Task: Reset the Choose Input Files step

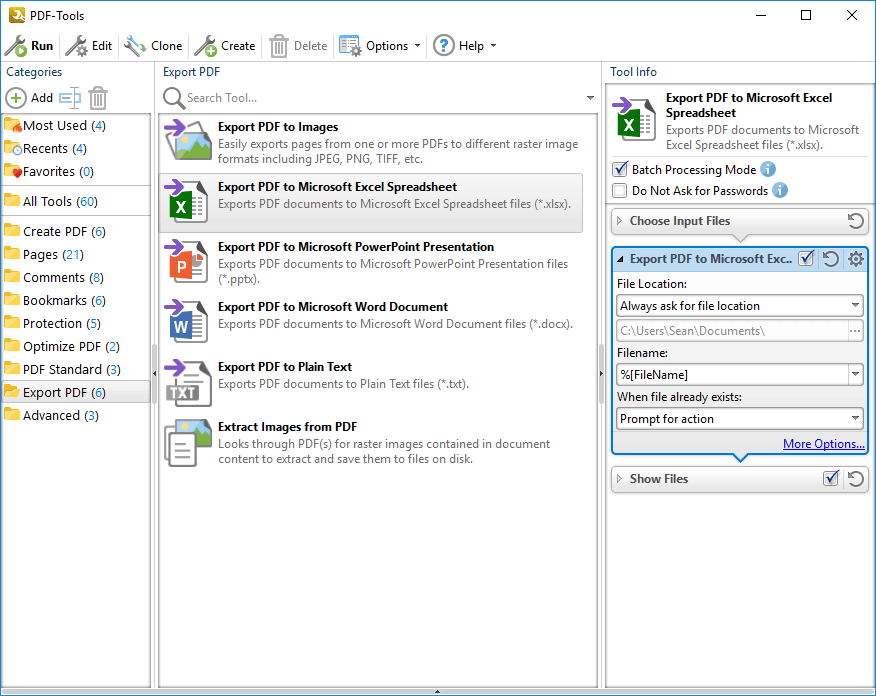Action: click(x=855, y=221)
